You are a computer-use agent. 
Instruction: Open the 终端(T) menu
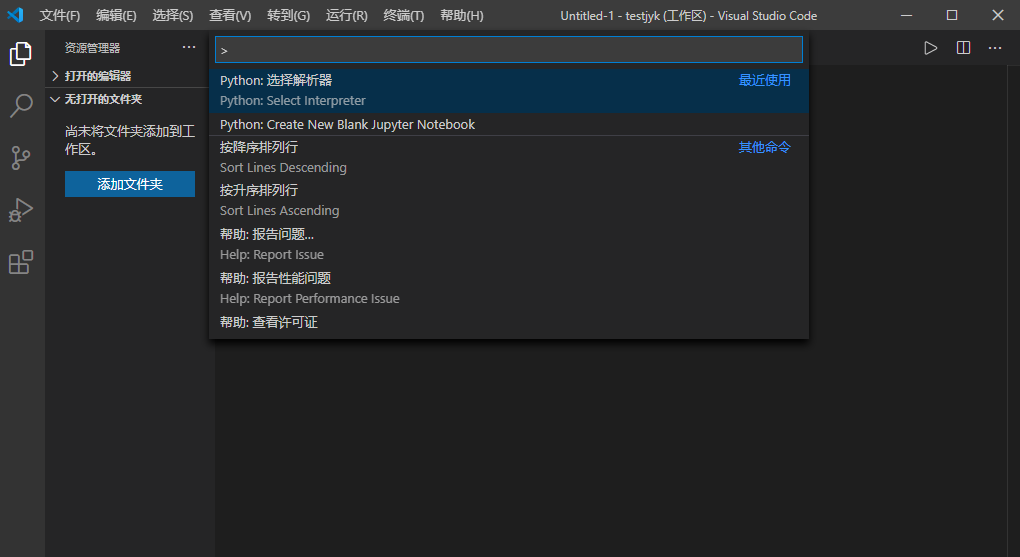point(403,16)
